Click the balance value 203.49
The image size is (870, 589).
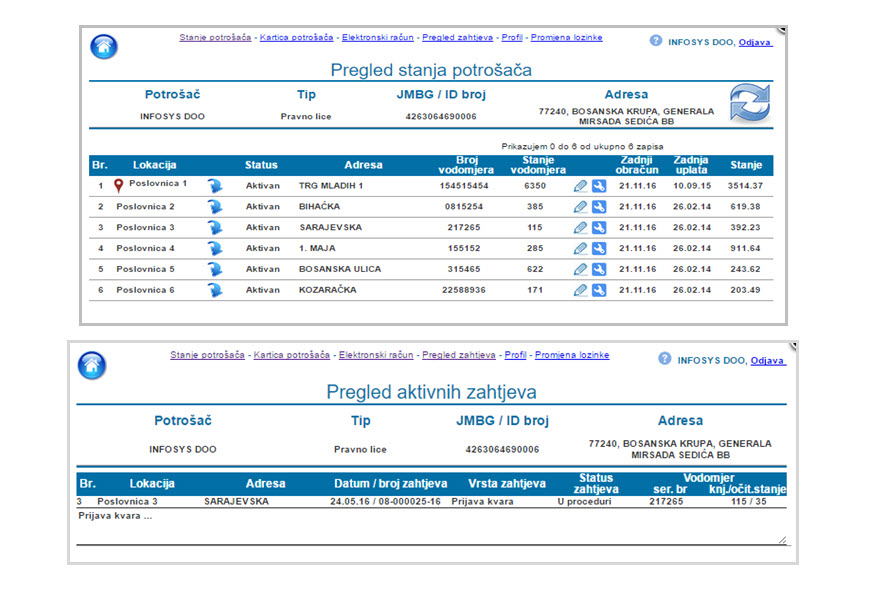click(745, 290)
